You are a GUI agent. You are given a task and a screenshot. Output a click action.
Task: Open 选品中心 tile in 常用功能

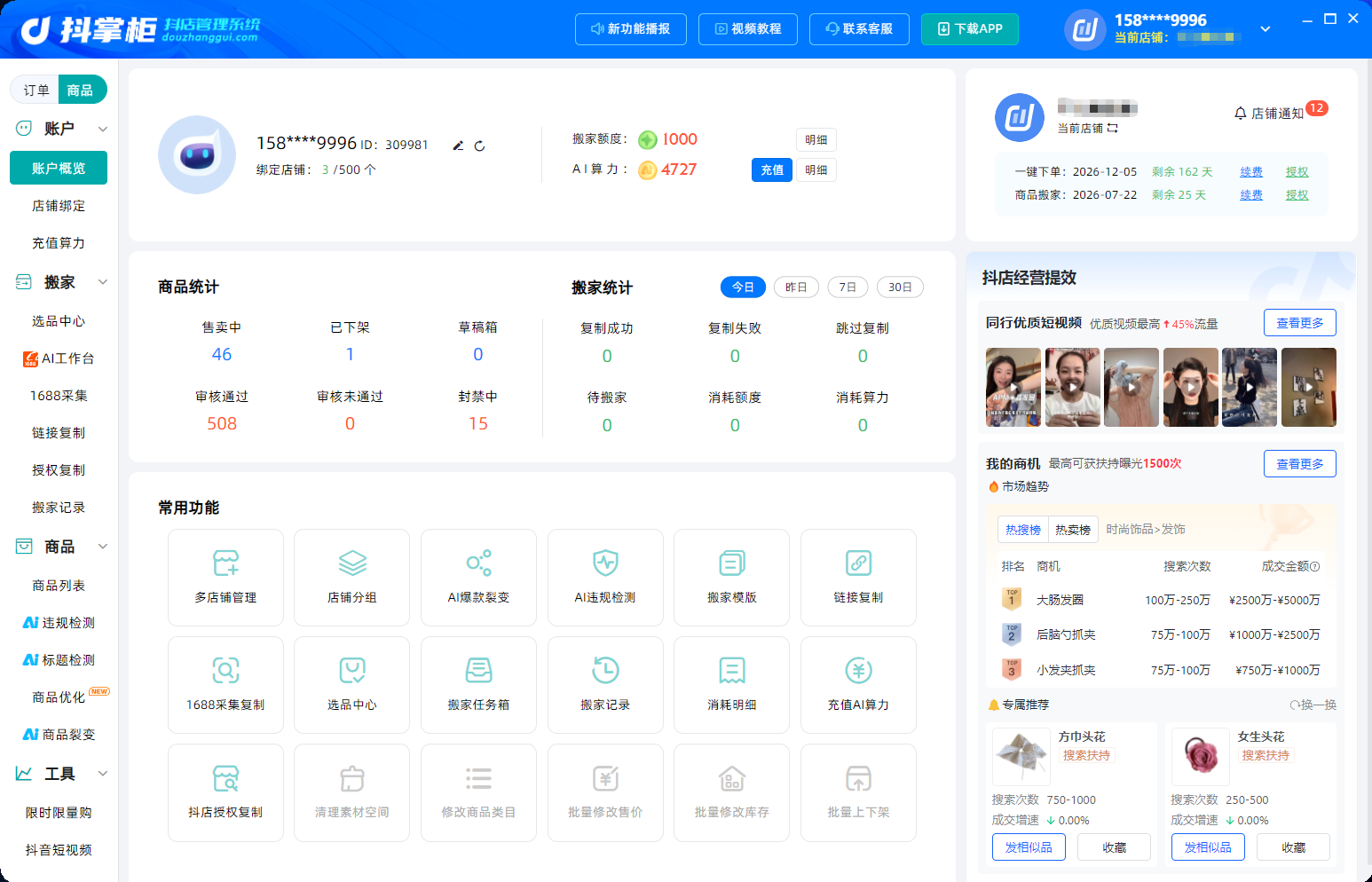[351, 685]
